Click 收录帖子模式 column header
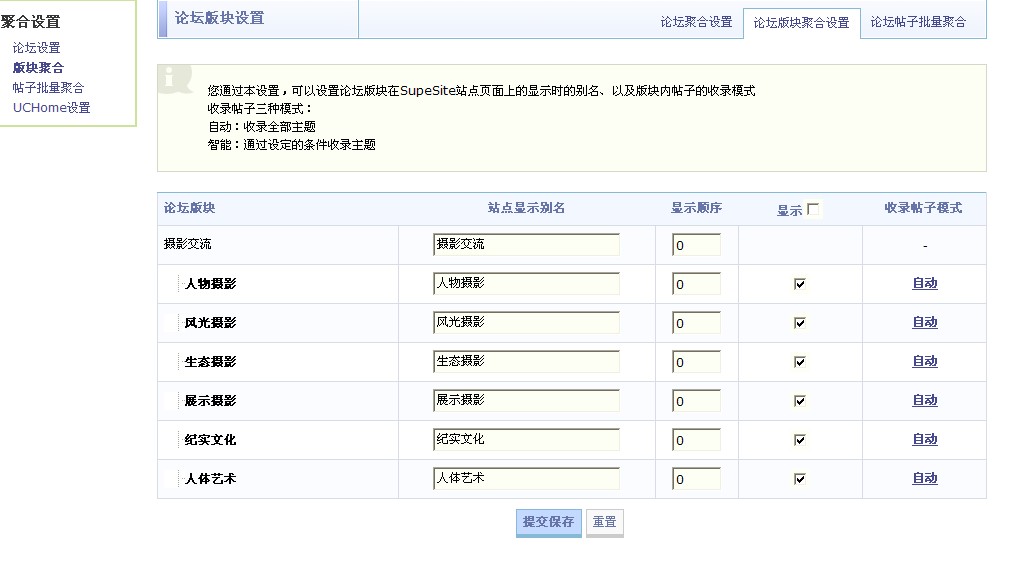Image resolution: width=1030 pixels, height=562 pixels. (x=924, y=208)
